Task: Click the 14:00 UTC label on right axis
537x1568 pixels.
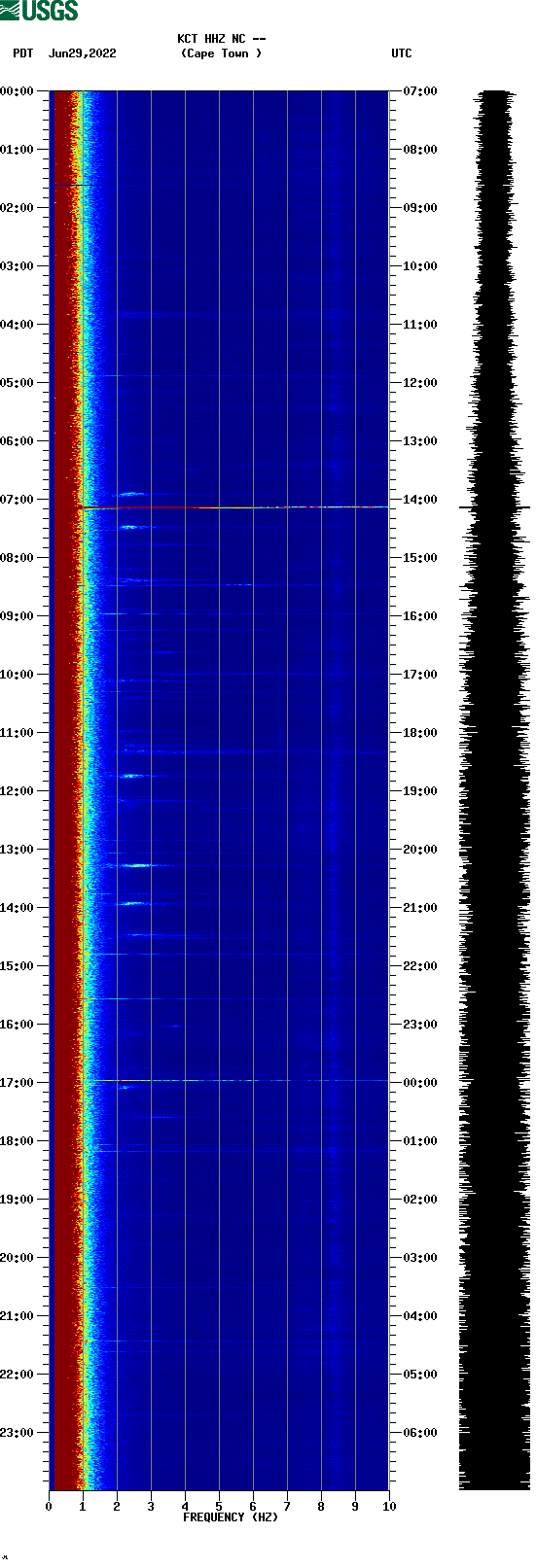Action: tap(420, 500)
